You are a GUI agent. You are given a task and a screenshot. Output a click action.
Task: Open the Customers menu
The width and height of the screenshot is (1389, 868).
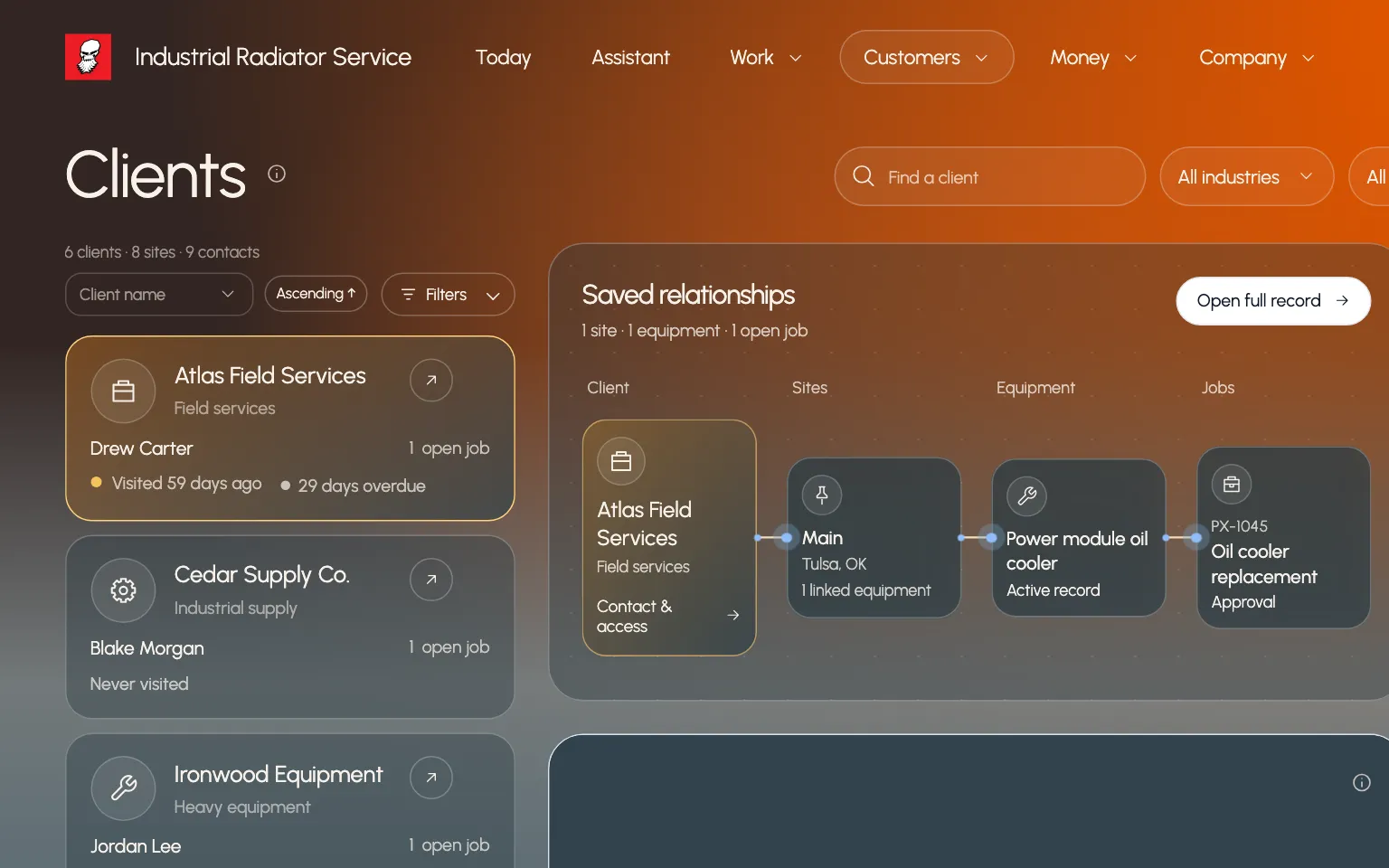926,57
